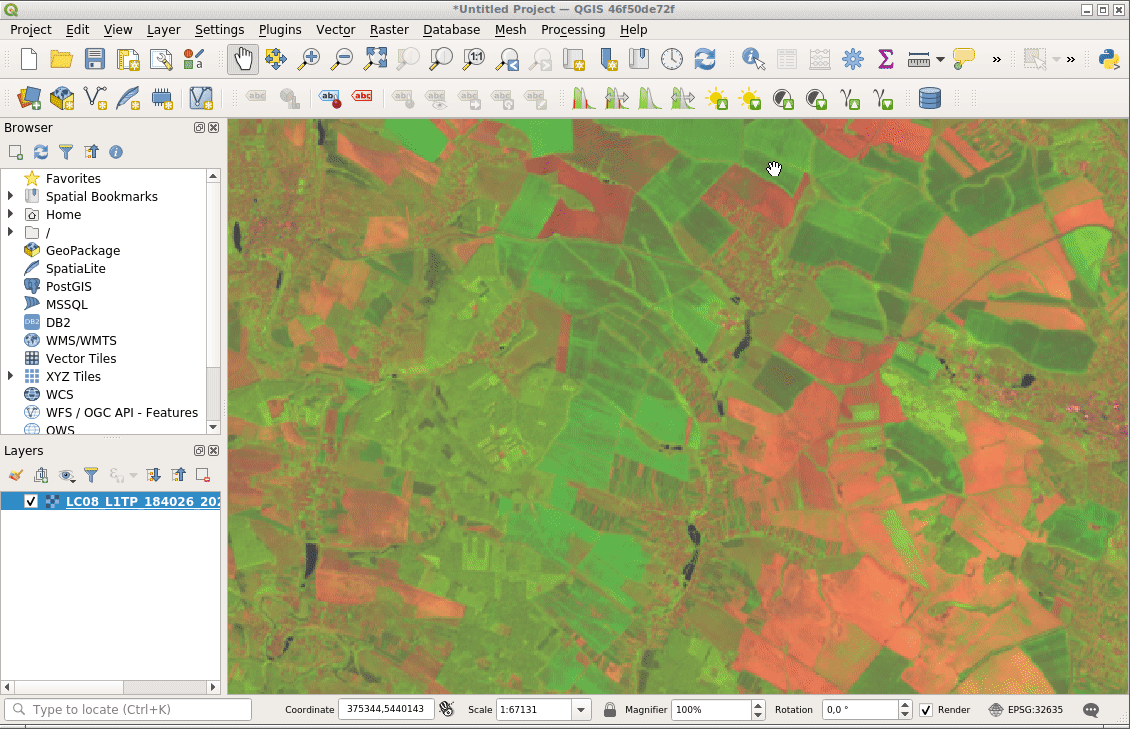Click the Refresh map icon
1130x729 pixels.
point(705,59)
